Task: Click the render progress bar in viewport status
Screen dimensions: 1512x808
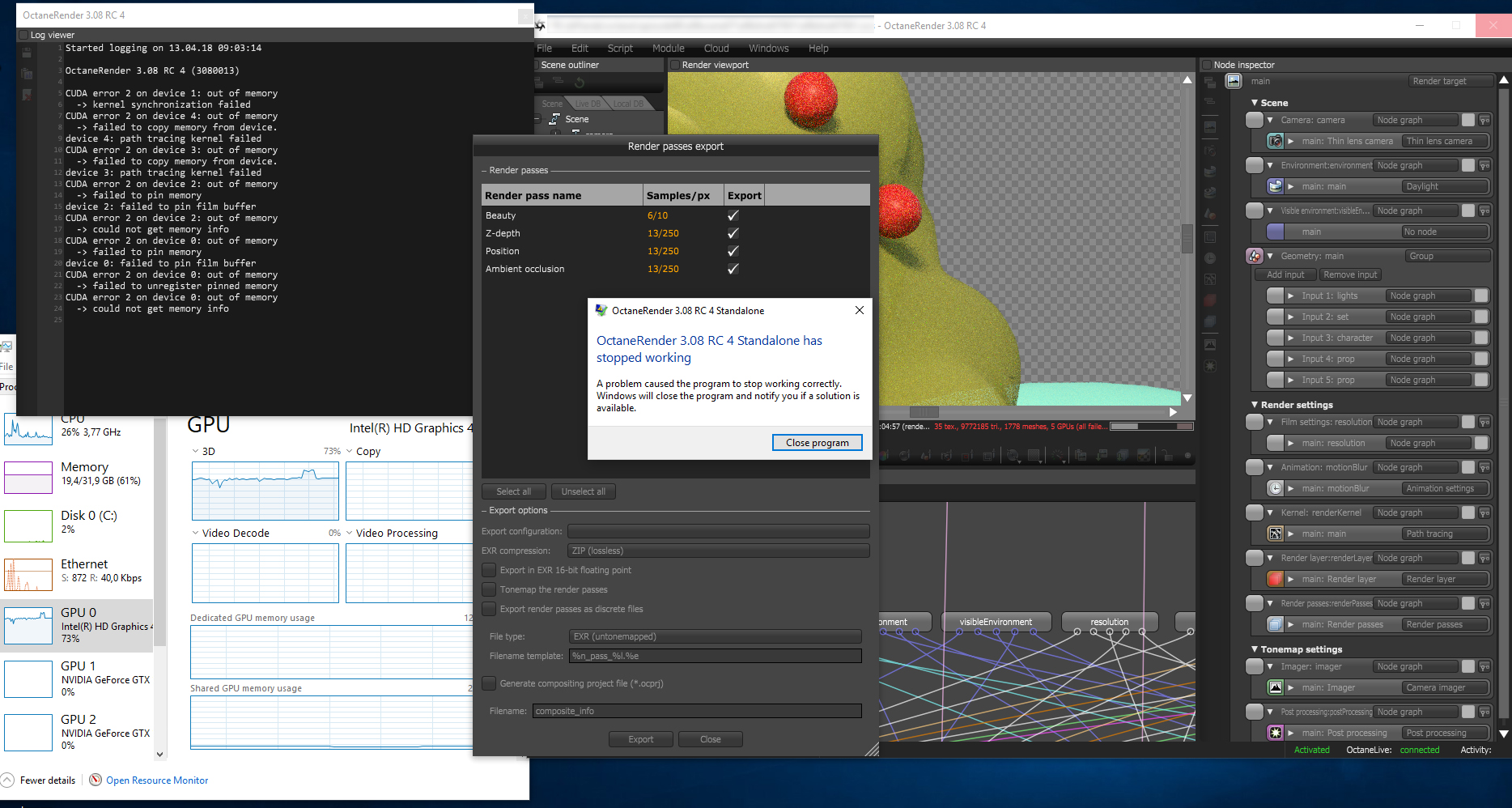Action: tap(1152, 427)
